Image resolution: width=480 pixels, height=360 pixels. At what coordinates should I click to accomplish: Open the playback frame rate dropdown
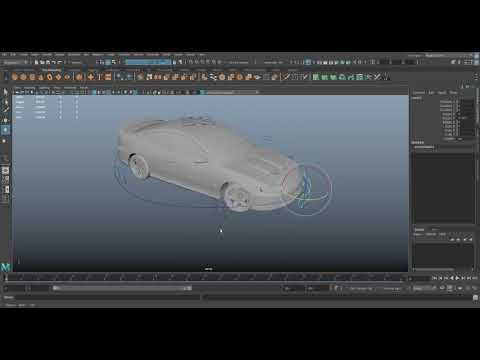pos(423,288)
